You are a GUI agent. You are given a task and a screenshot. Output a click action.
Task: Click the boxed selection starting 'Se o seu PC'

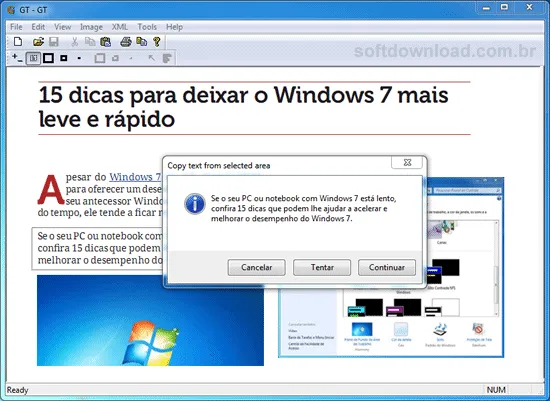(98, 248)
